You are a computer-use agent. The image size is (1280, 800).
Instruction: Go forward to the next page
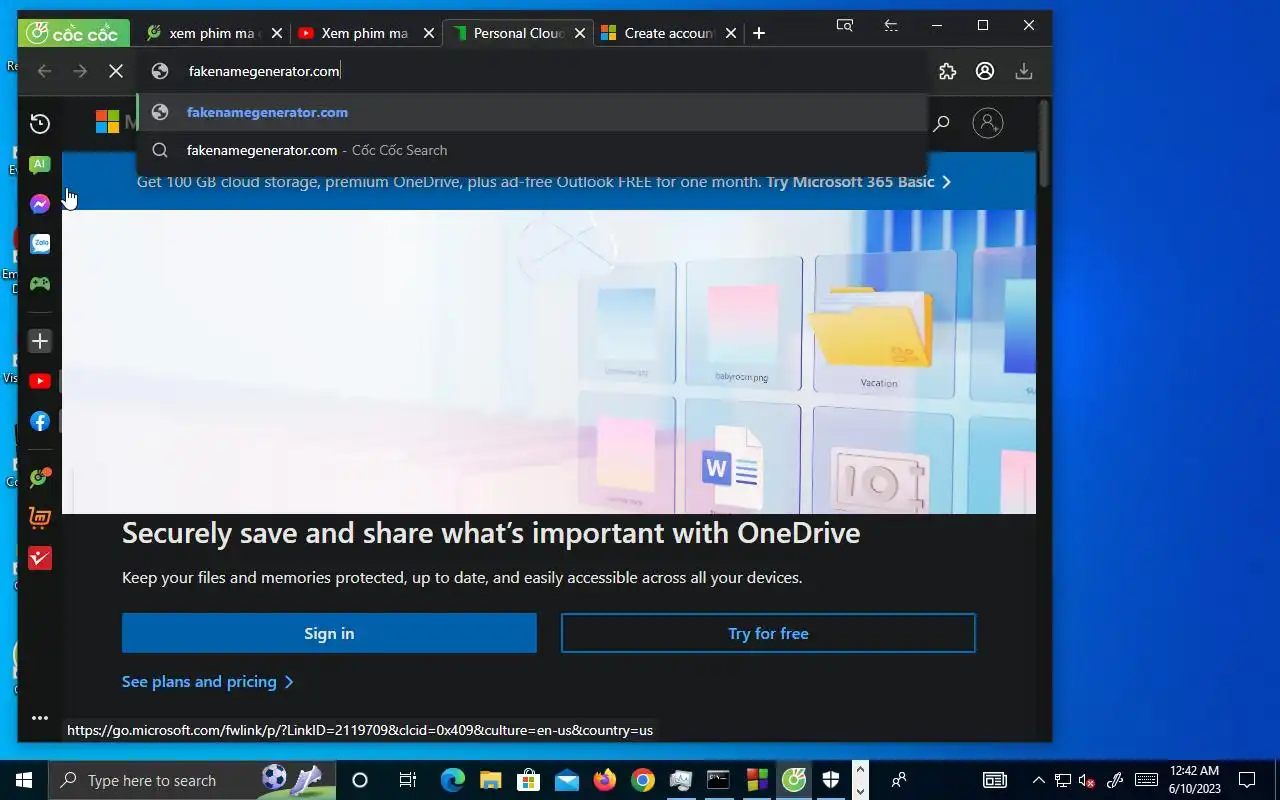[80, 71]
